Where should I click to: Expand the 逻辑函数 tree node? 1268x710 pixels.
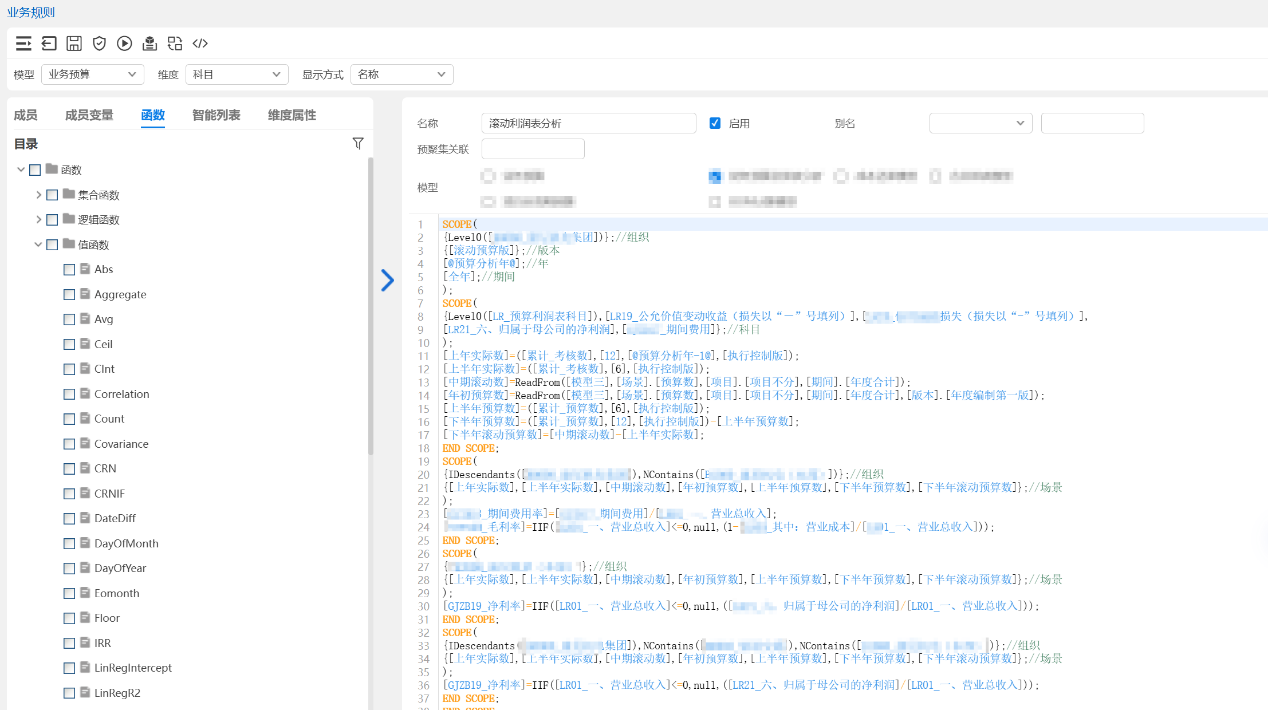pyautogui.click(x=38, y=220)
